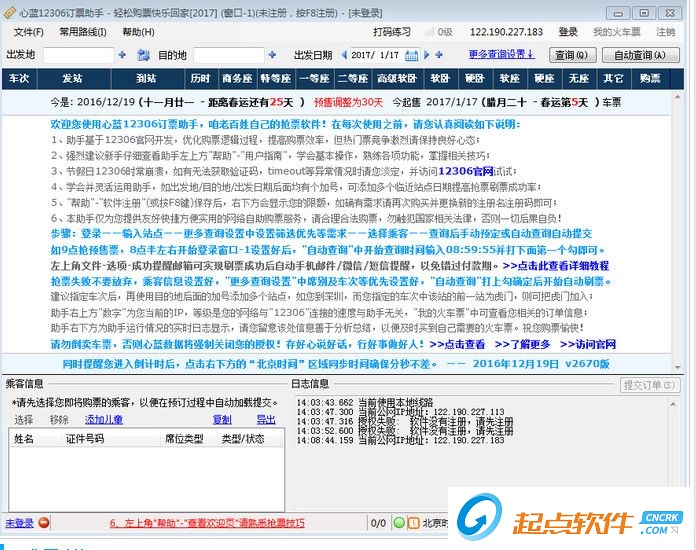Open 我的火车票
Screen dimensions: 696x550
[x=617, y=32]
